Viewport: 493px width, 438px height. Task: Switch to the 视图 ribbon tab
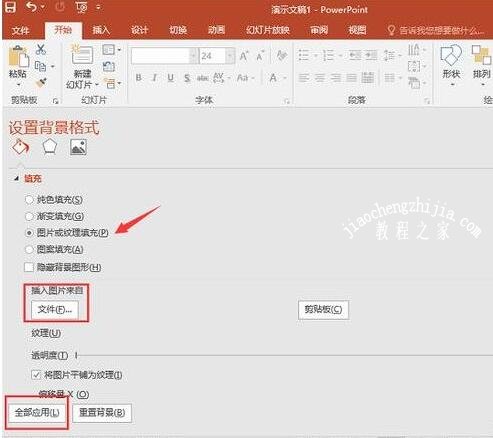point(357,30)
